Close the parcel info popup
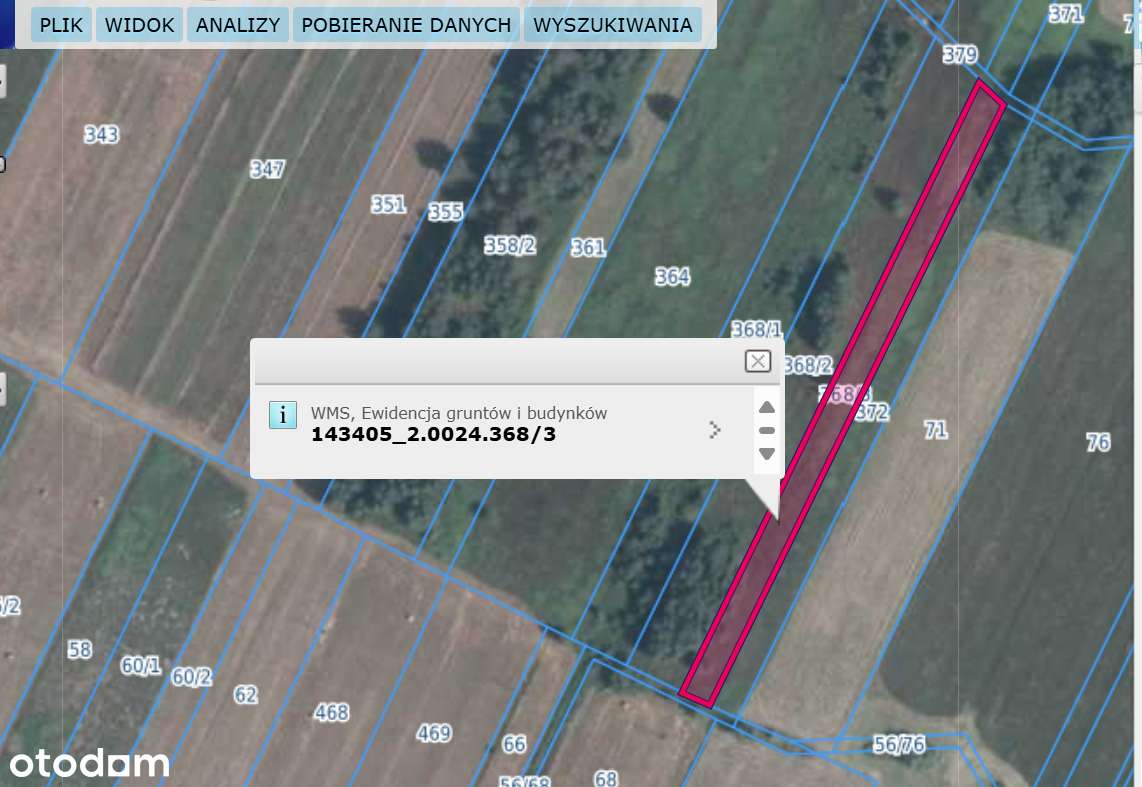1142x787 pixels. coord(757,360)
